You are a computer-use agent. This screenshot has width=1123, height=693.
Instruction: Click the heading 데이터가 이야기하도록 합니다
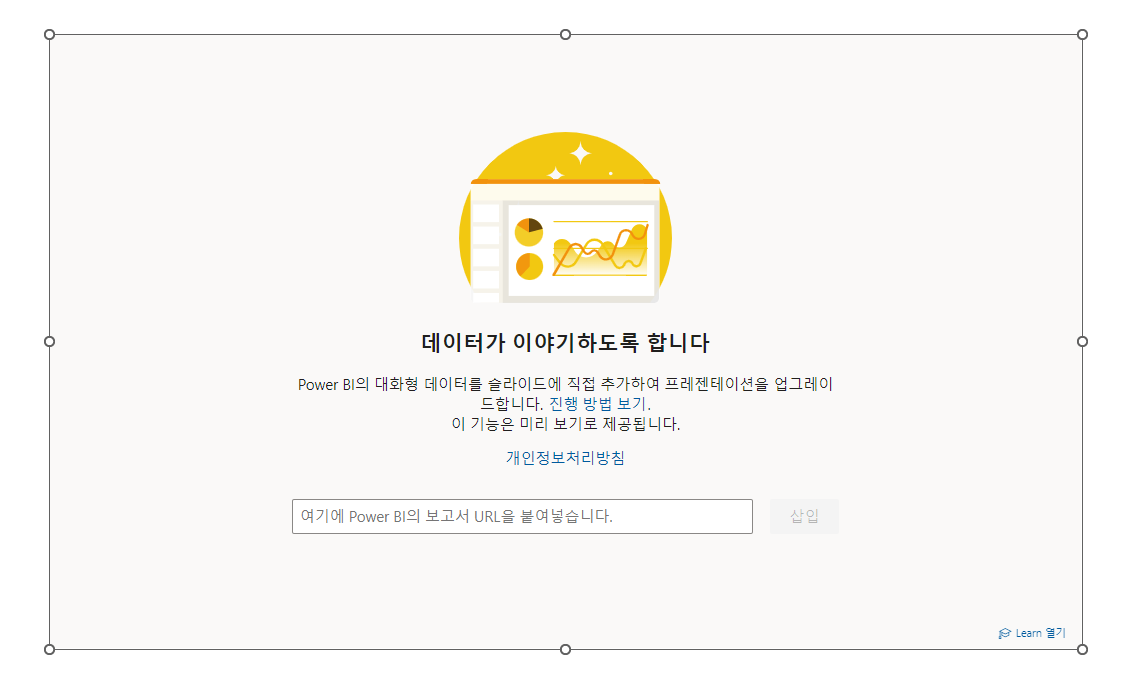pos(565,342)
